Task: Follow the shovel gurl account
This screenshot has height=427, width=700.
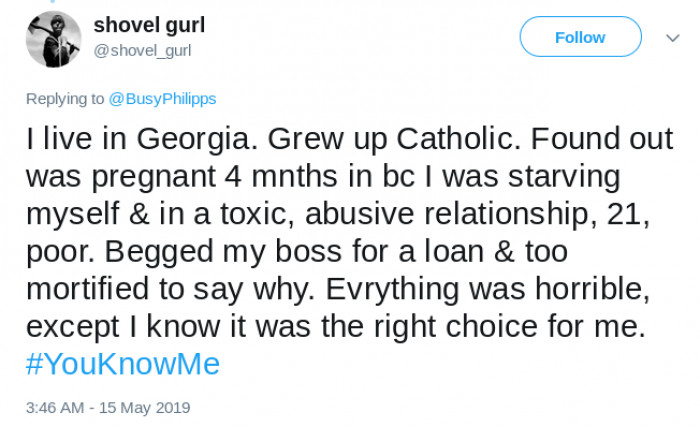Action: (x=580, y=37)
